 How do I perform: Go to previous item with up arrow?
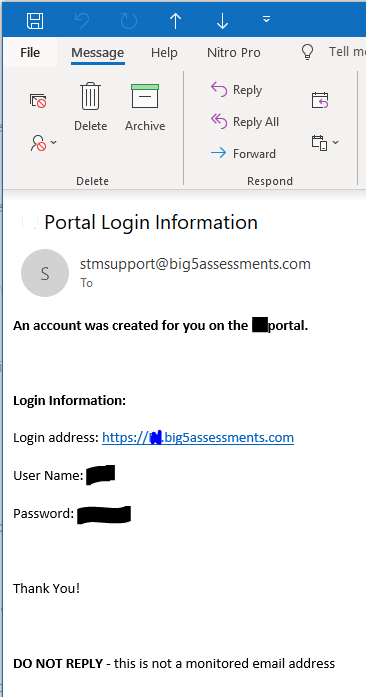(x=176, y=20)
